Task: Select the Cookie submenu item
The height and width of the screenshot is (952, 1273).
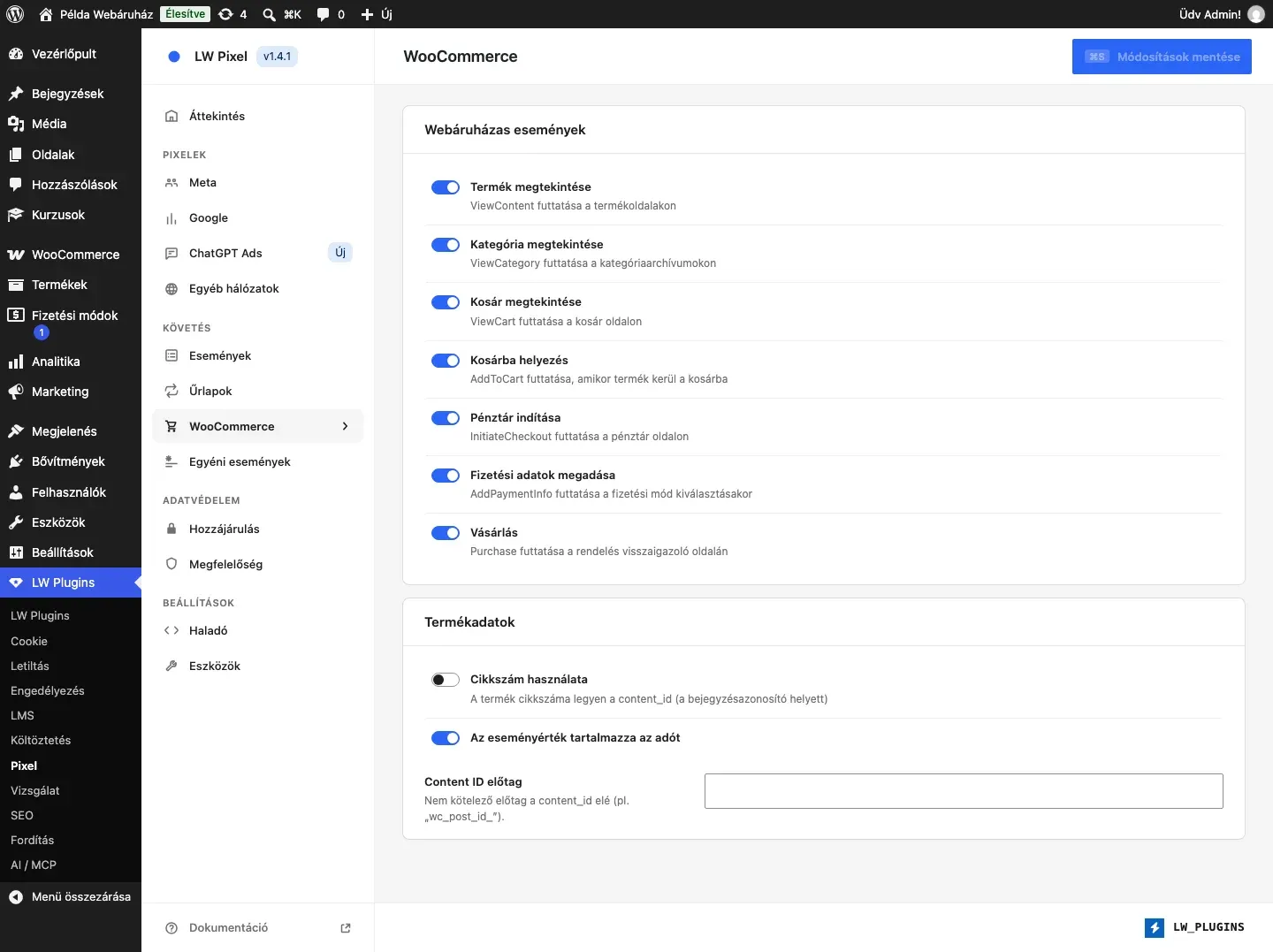Action: (71, 641)
